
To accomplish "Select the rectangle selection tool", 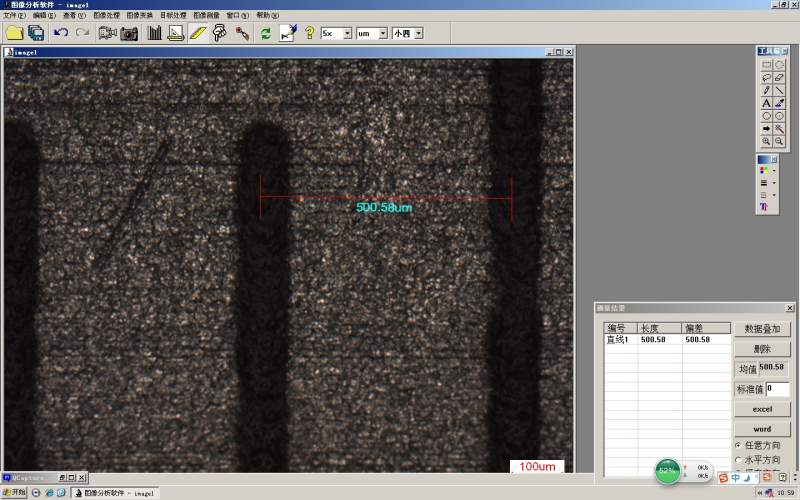I will 767,64.
